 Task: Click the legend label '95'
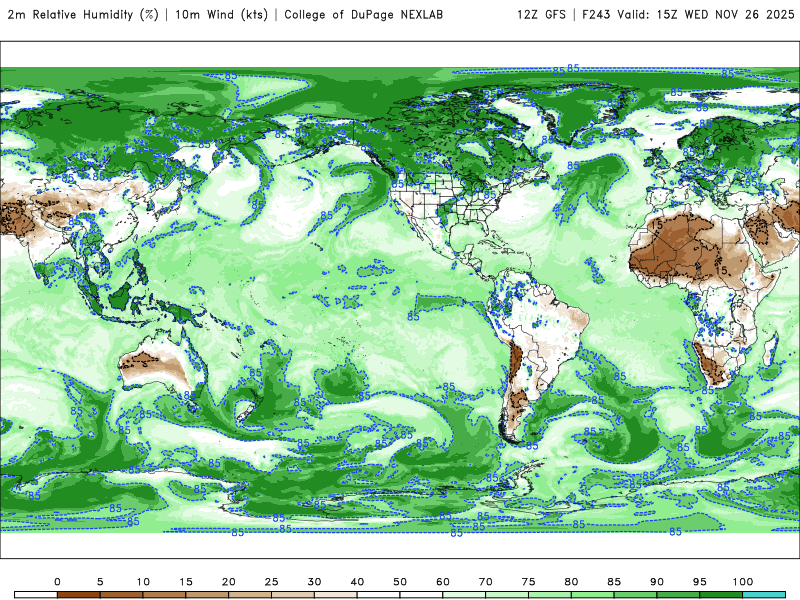[x=700, y=582]
